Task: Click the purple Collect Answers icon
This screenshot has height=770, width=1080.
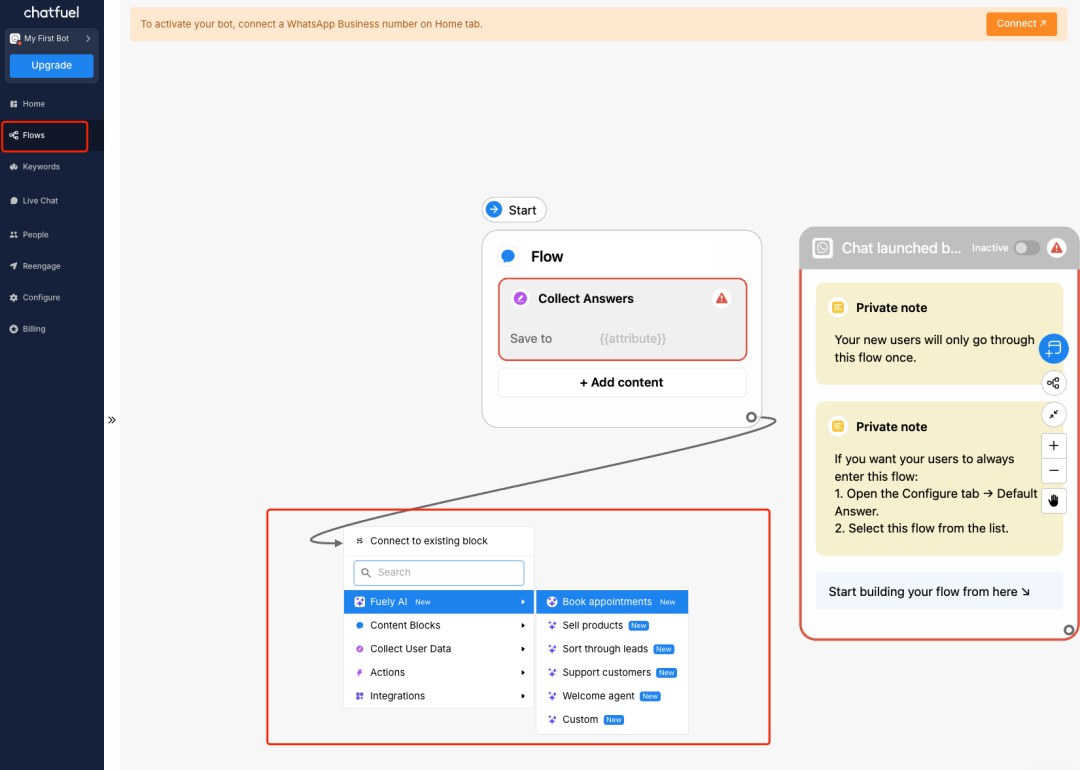Action: pyautogui.click(x=520, y=298)
